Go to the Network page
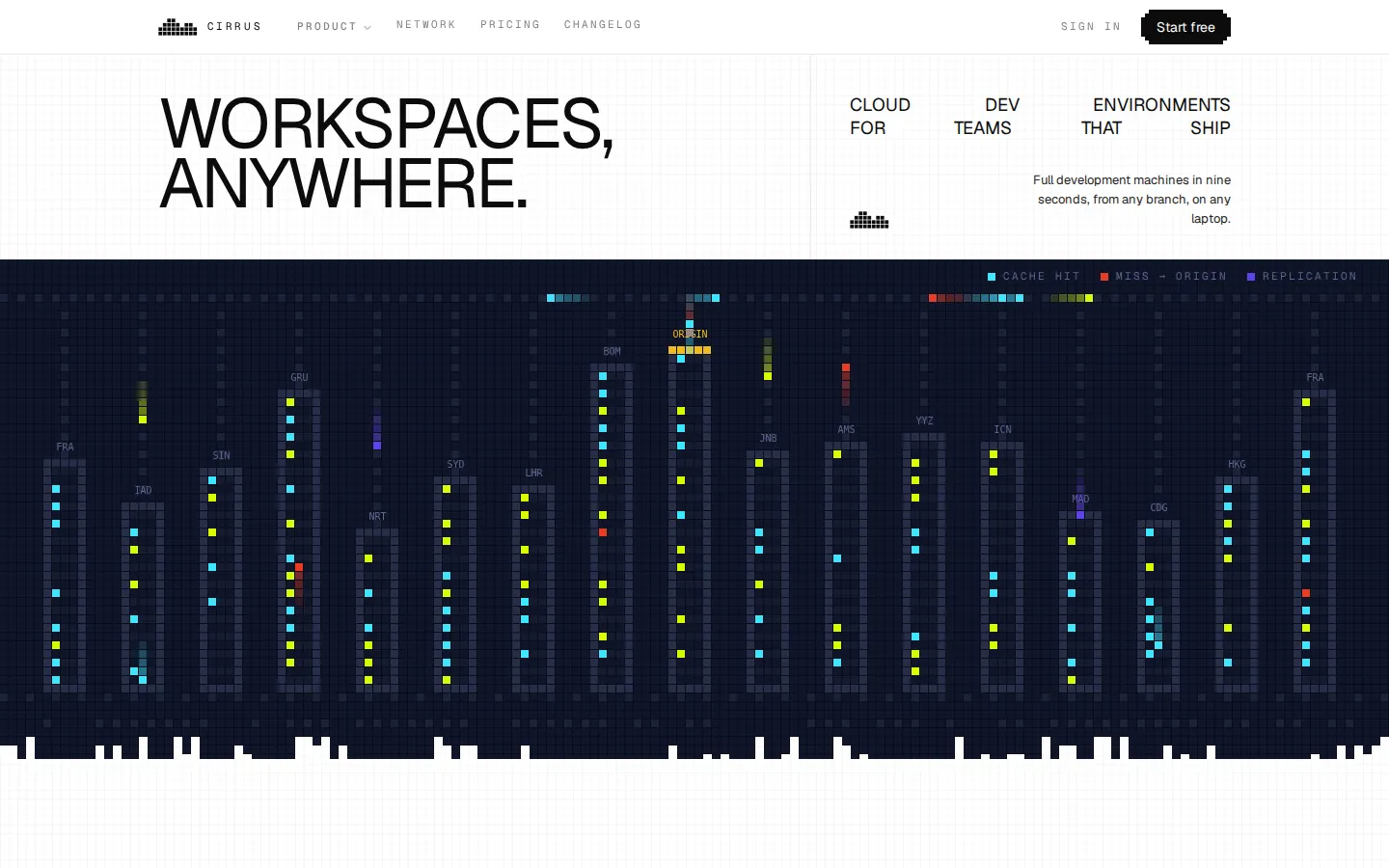The image size is (1389, 868). (425, 25)
